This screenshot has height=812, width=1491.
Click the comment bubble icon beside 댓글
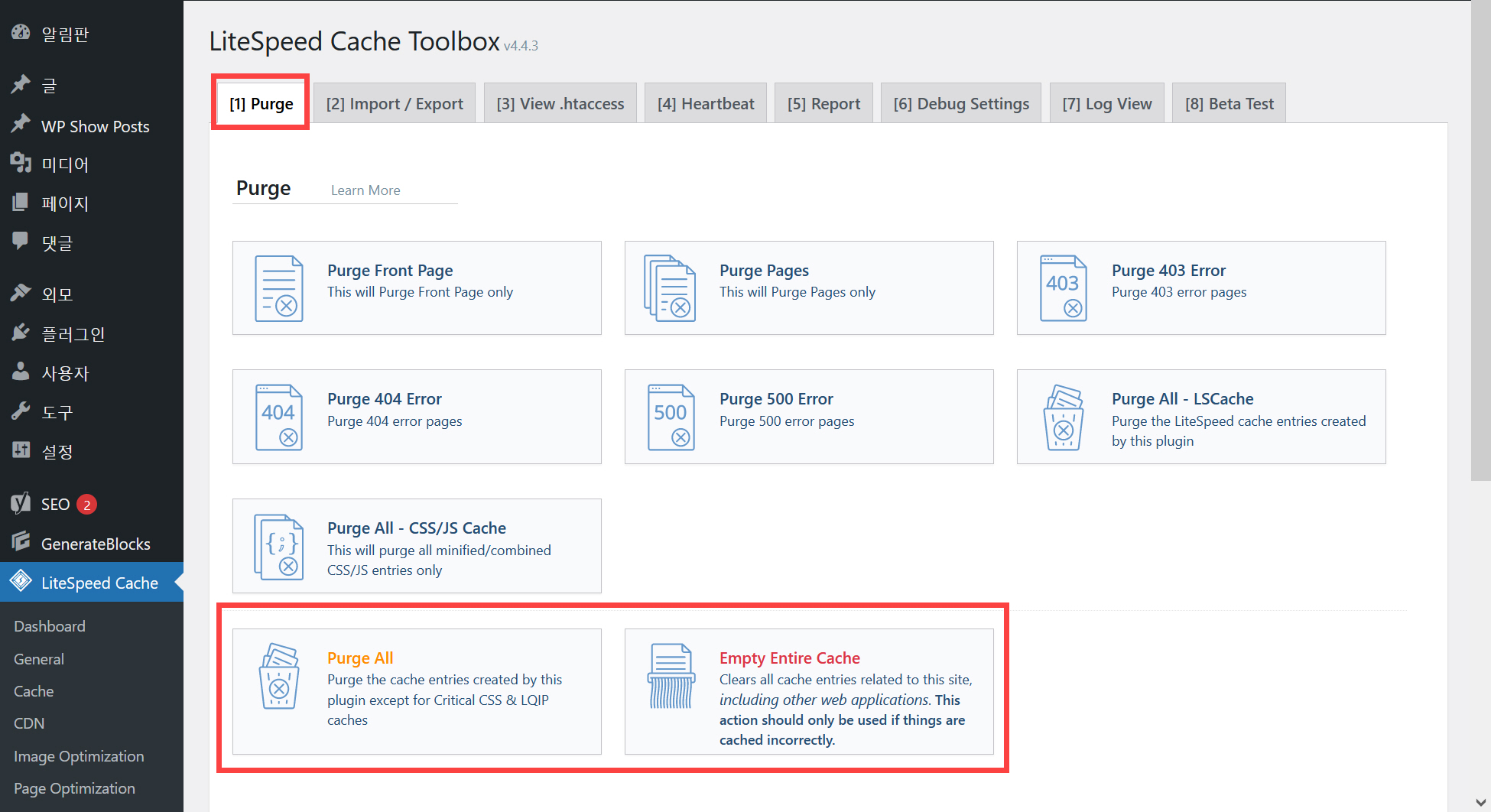21,242
